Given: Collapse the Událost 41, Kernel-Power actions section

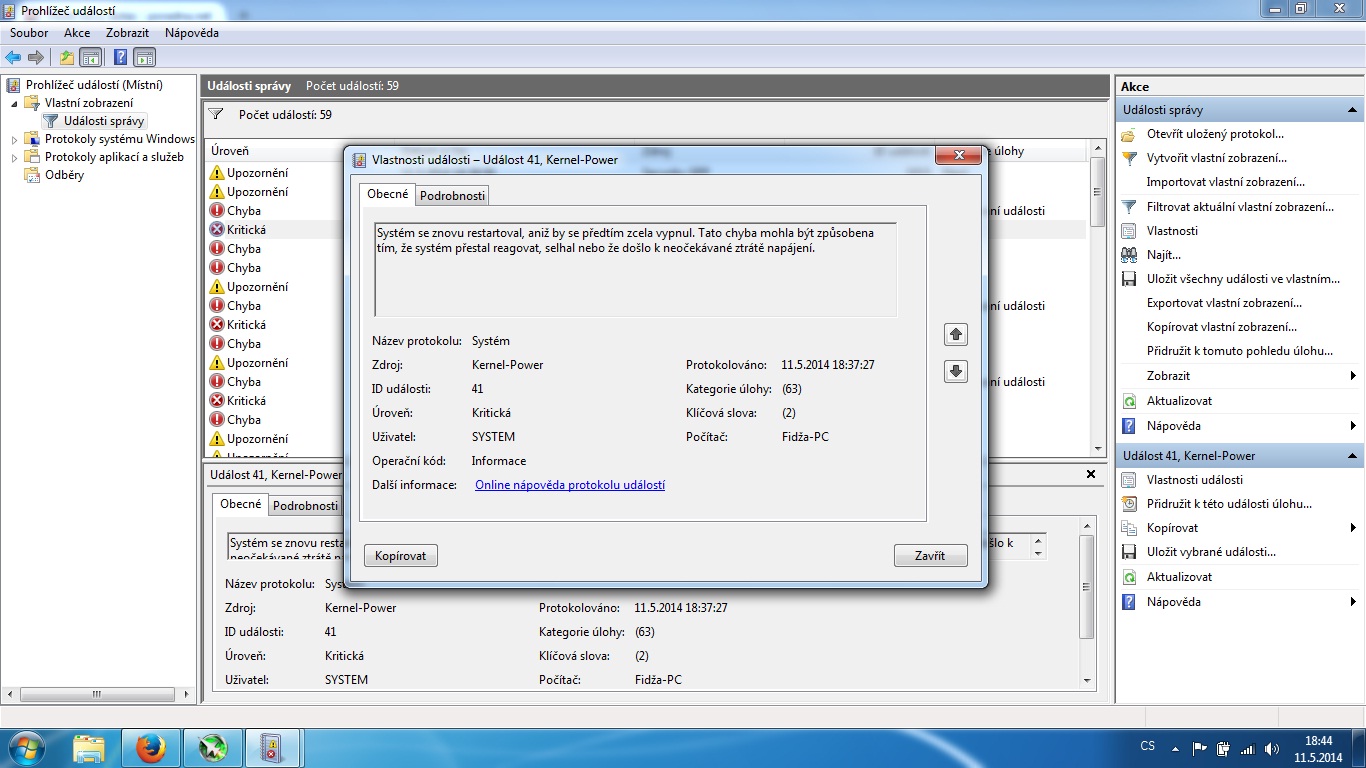Looking at the screenshot, I should 1353,456.
